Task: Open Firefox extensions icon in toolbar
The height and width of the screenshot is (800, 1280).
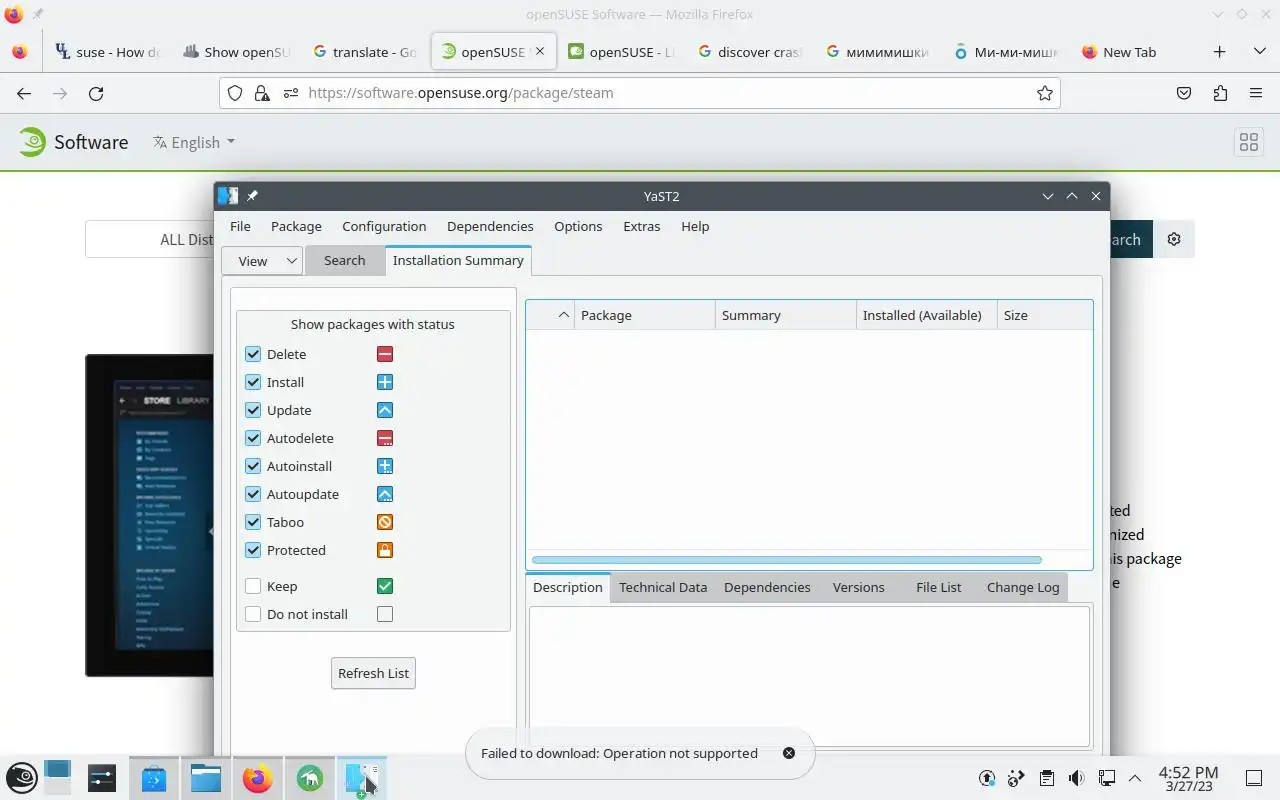Action: click(1220, 93)
